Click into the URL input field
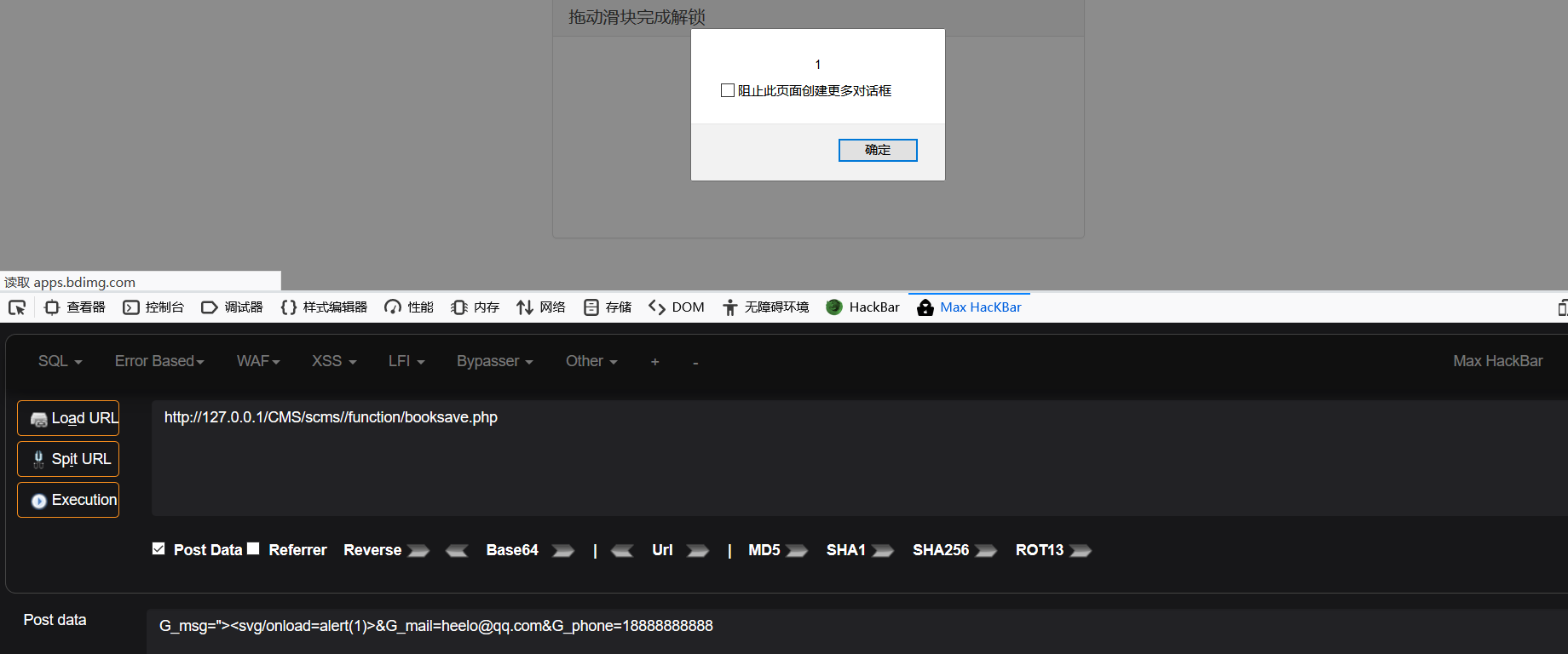Image resolution: width=1568 pixels, height=654 pixels. 859,458
